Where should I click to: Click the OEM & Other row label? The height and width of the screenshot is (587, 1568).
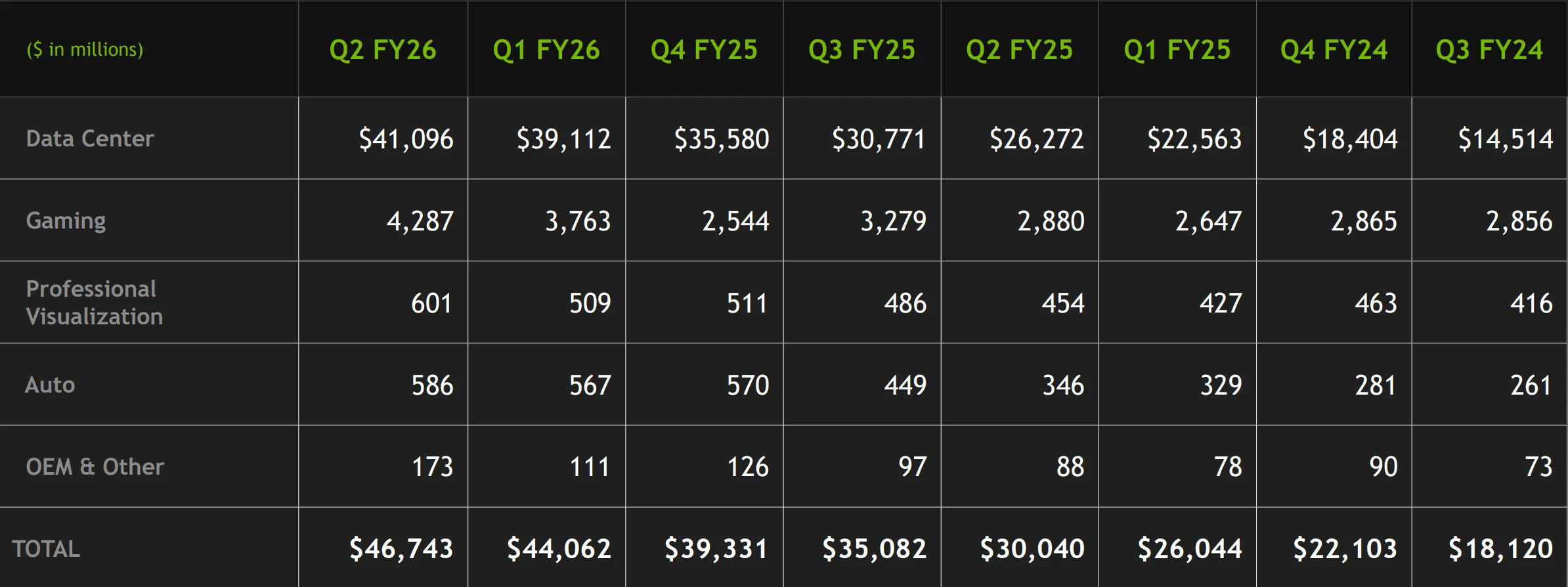[95, 467]
